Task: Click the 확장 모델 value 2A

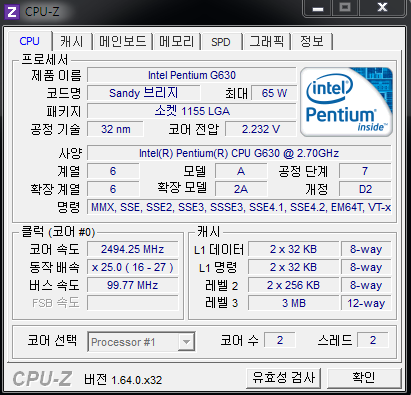Action: click(x=241, y=189)
